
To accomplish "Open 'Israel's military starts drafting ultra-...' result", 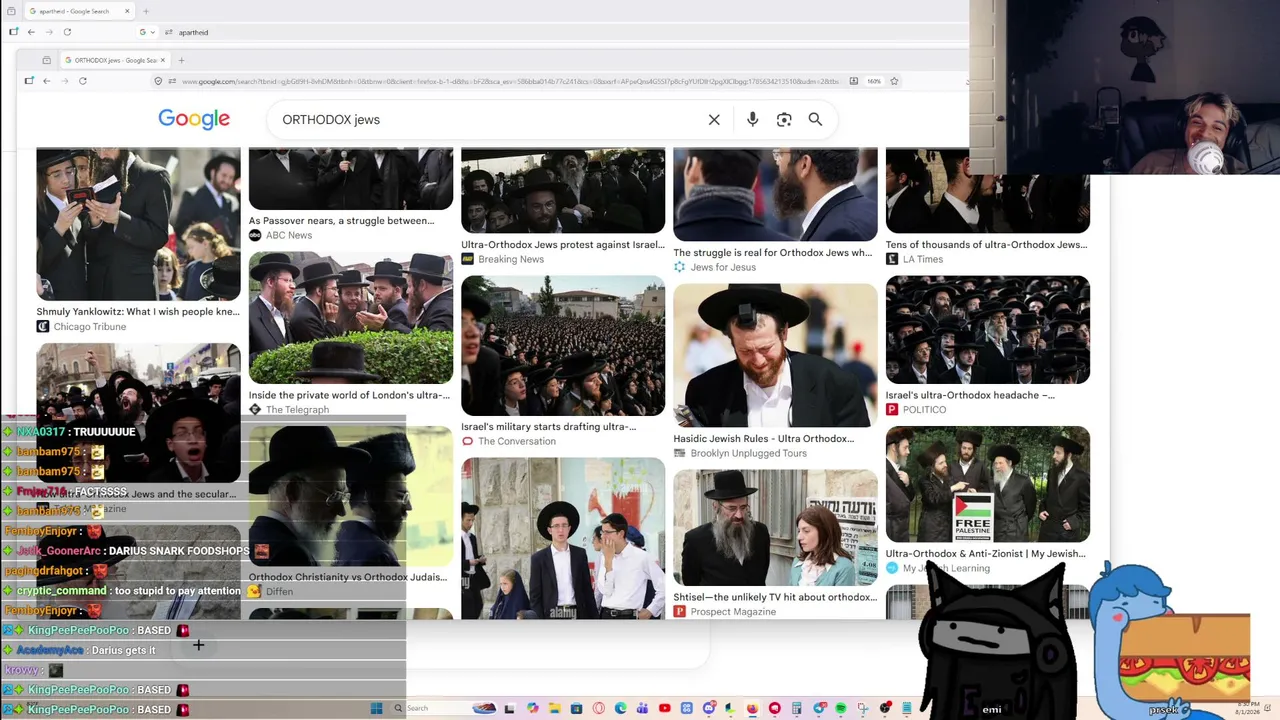I will coord(549,427).
